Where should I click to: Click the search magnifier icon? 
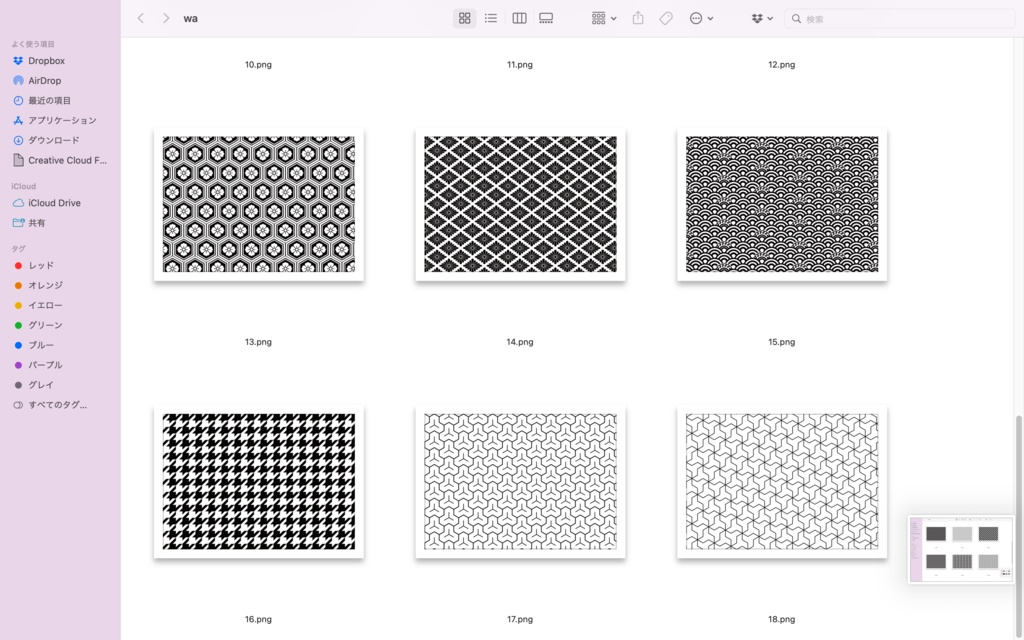click(796, 19)
